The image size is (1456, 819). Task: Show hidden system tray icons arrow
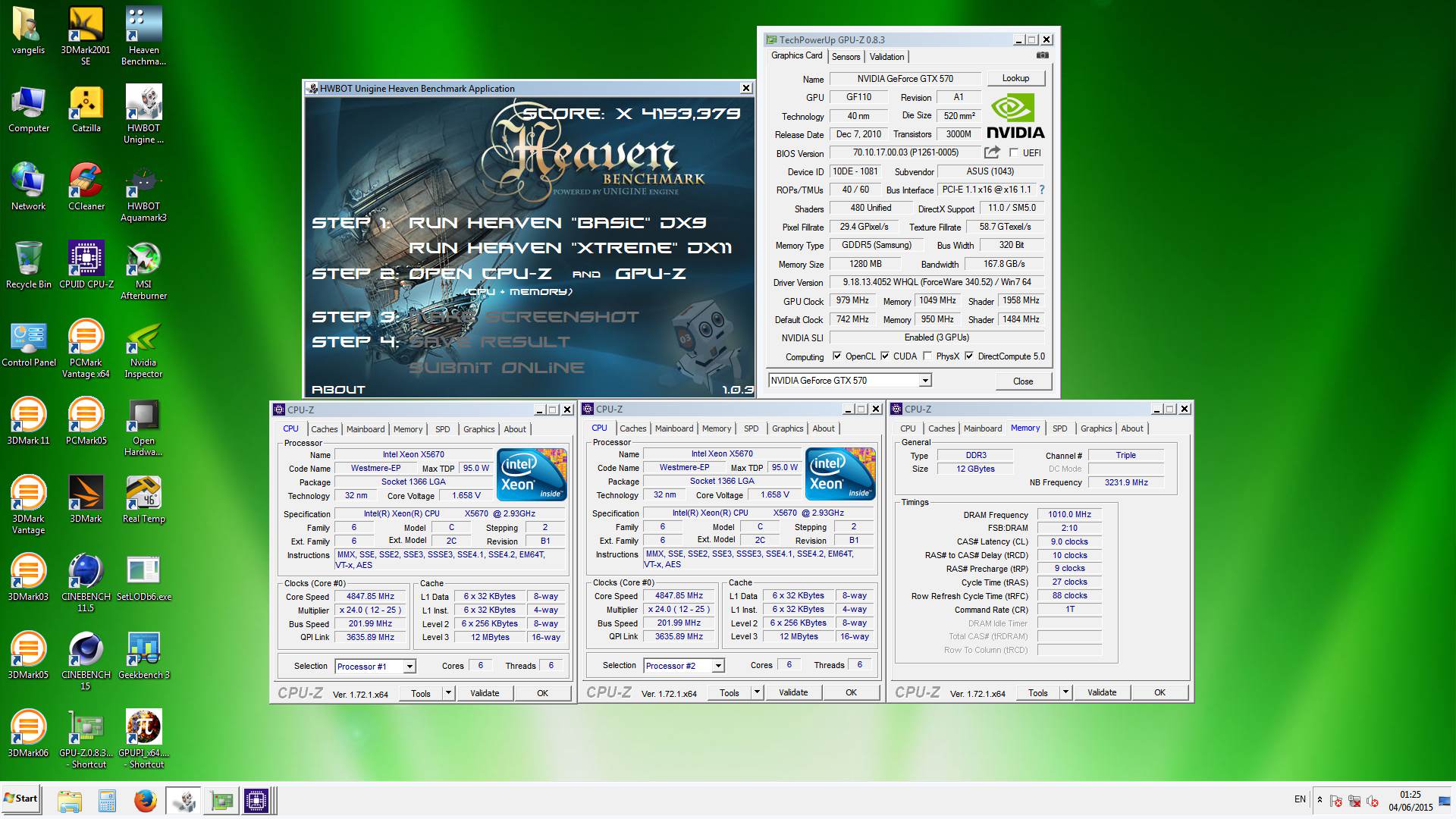[x=1319, y=800]
